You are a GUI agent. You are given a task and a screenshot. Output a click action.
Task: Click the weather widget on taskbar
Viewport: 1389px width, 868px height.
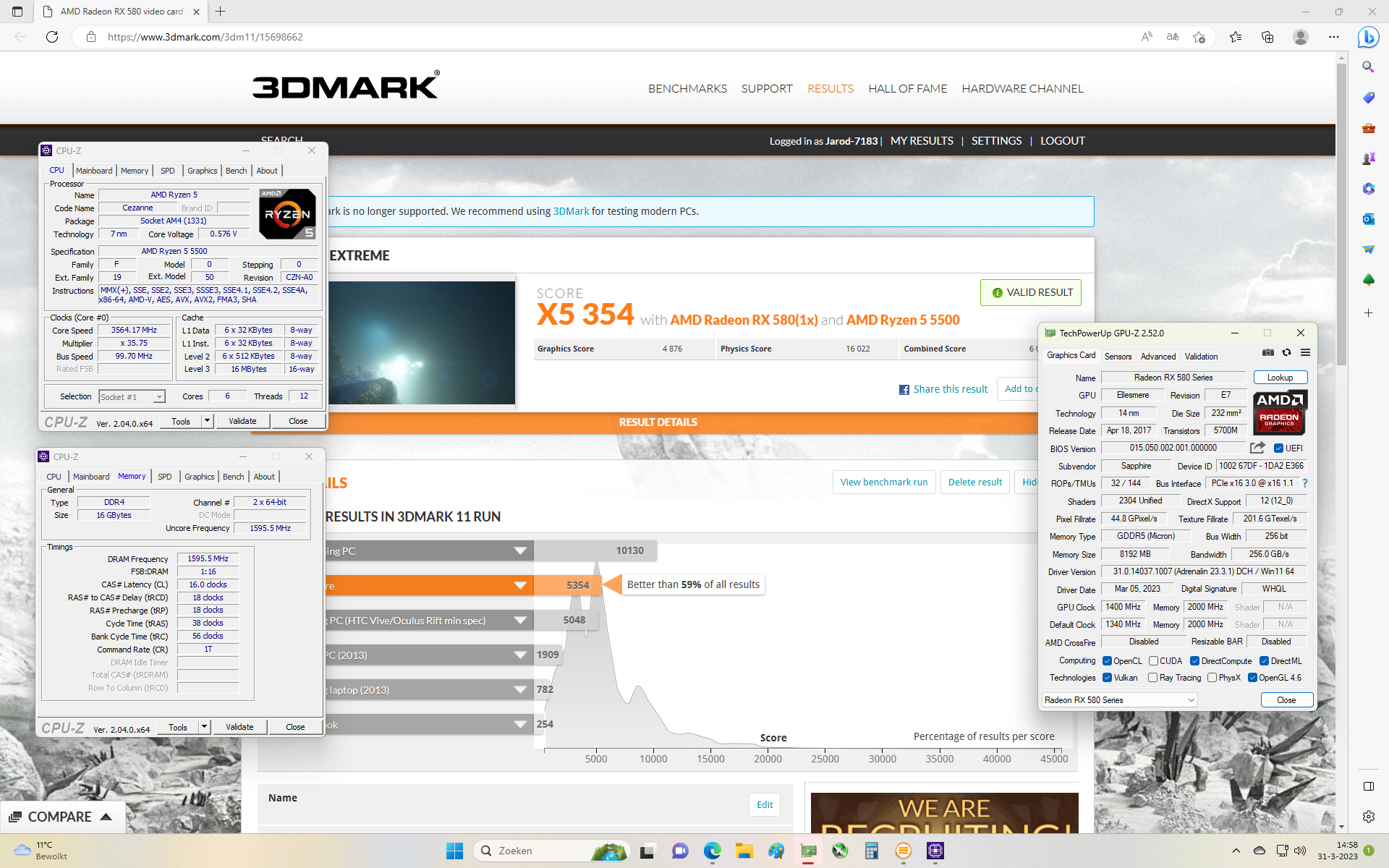coord(42,851)
